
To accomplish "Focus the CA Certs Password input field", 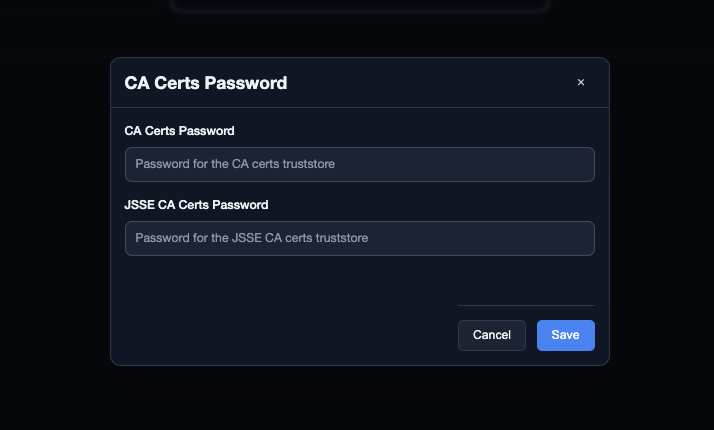I will (x=360, y=164).
